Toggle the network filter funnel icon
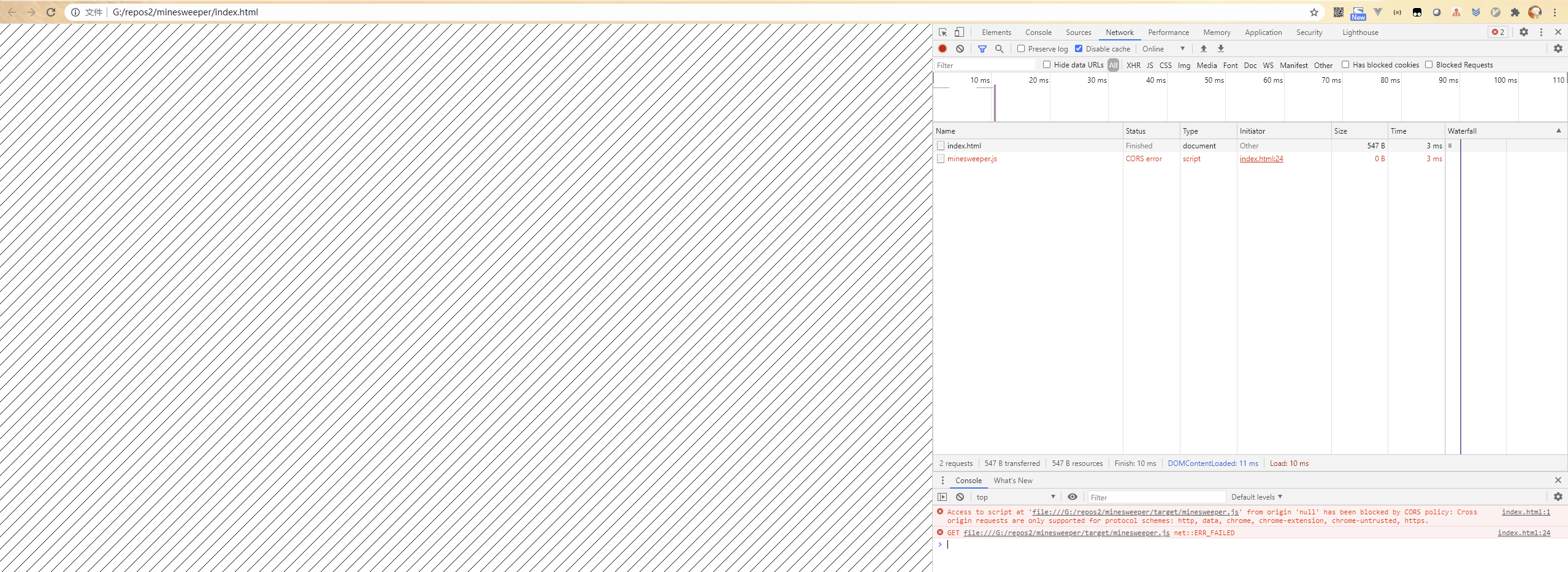This screenshot has width=1568, height=572. click(x=982, y=49)
